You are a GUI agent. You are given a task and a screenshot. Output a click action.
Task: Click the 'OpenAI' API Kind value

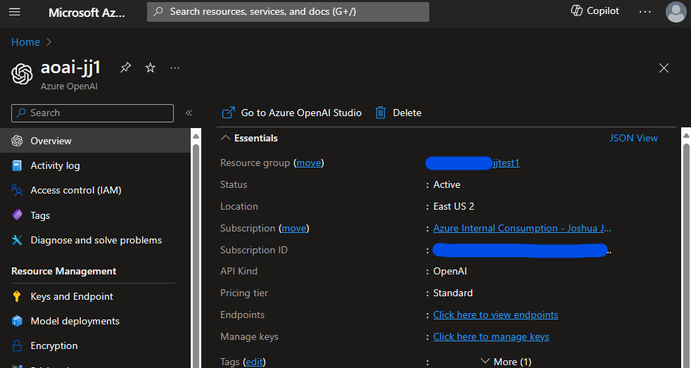450,271
